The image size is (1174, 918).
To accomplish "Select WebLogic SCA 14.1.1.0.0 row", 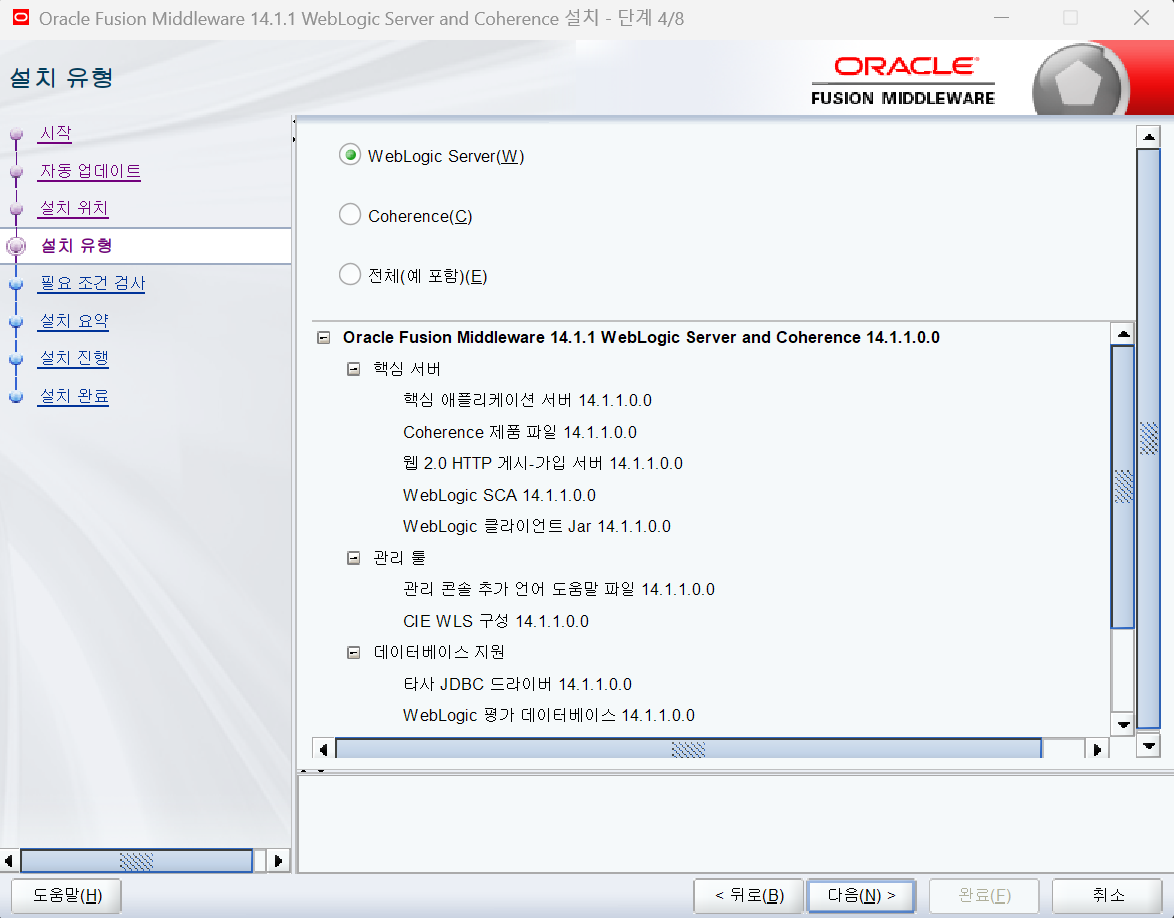I will pyautogui.click(x=499, y=495).
